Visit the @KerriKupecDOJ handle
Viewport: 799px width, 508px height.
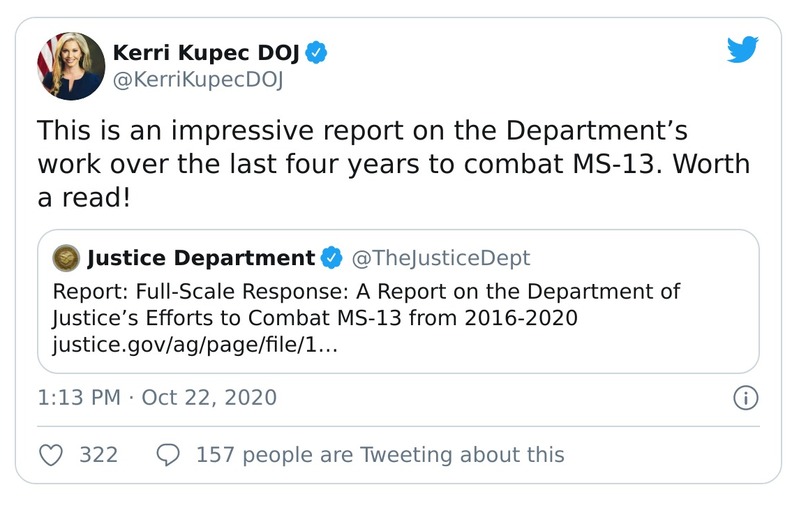pos(200,80)
